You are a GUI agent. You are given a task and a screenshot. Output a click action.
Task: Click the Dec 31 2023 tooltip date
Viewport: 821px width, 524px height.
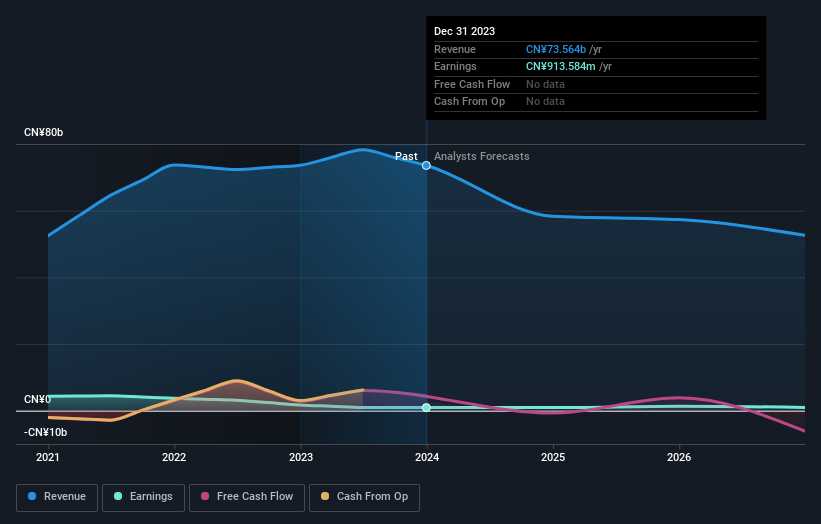464,31
